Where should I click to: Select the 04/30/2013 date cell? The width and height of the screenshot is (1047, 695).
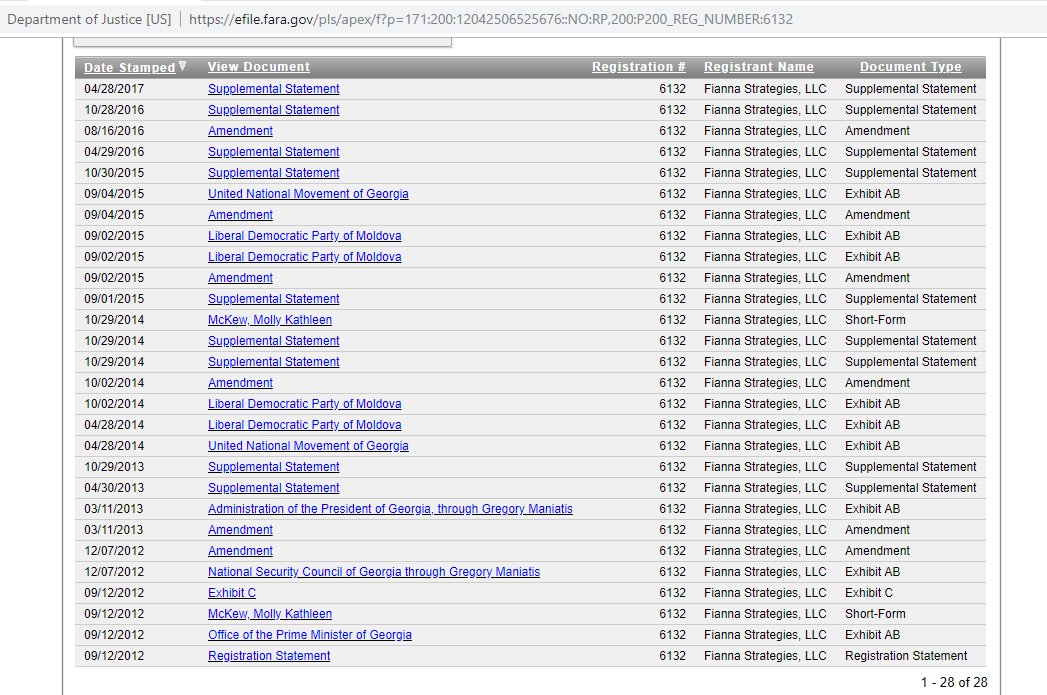click(x=114, y=488)
